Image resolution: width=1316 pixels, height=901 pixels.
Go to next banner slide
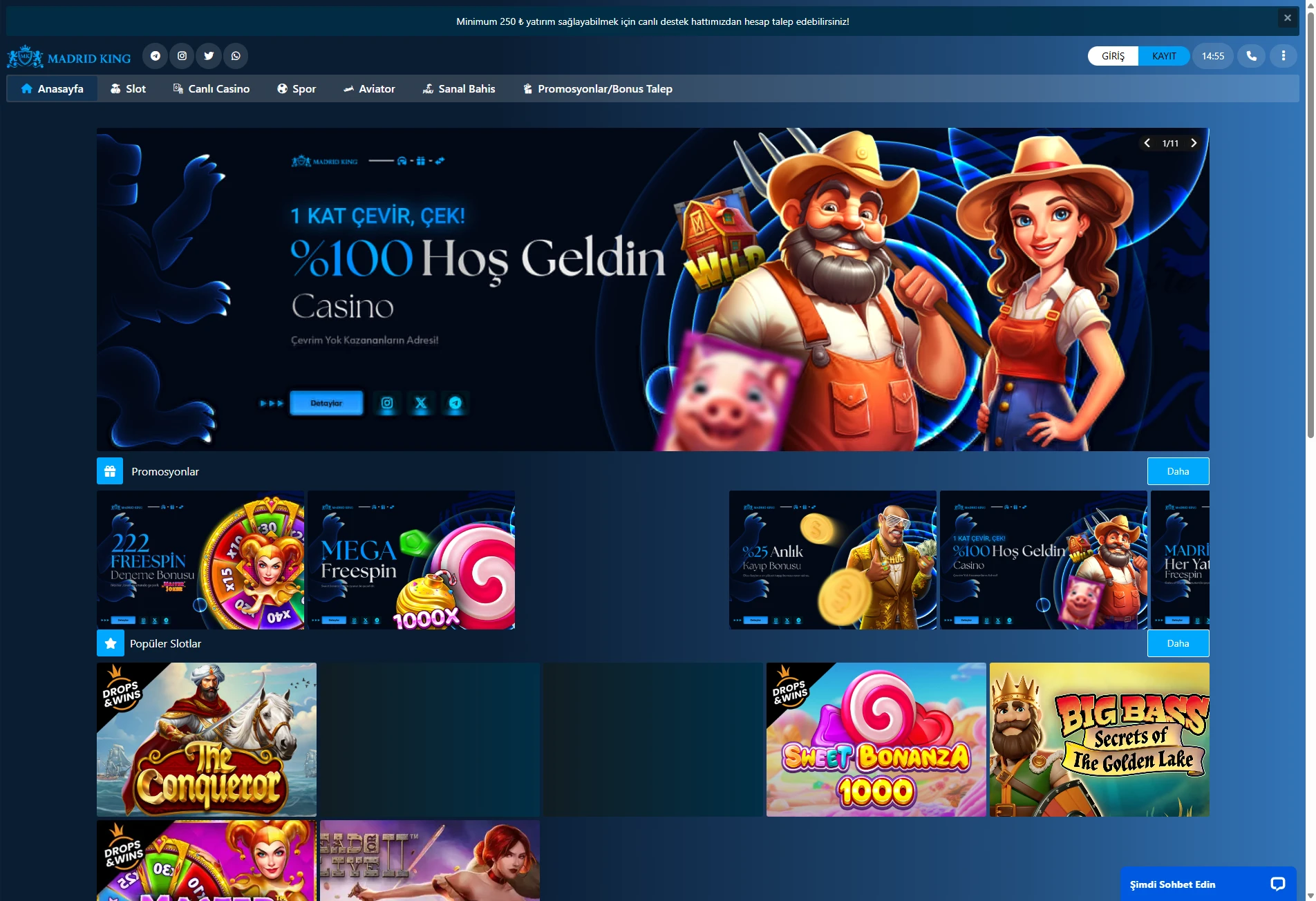pyautogui.click(x=1194, y=143)
